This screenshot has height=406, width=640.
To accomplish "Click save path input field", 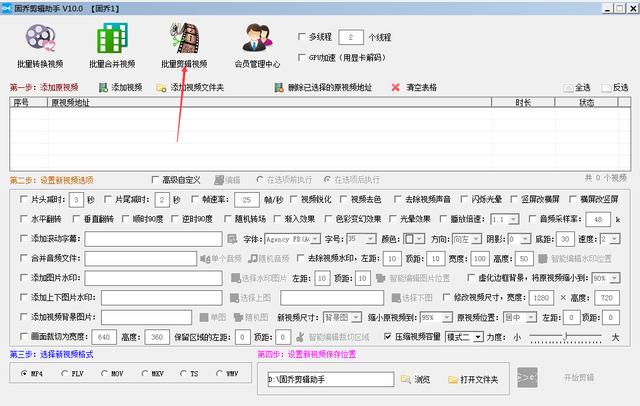I will tap(331, 379).
